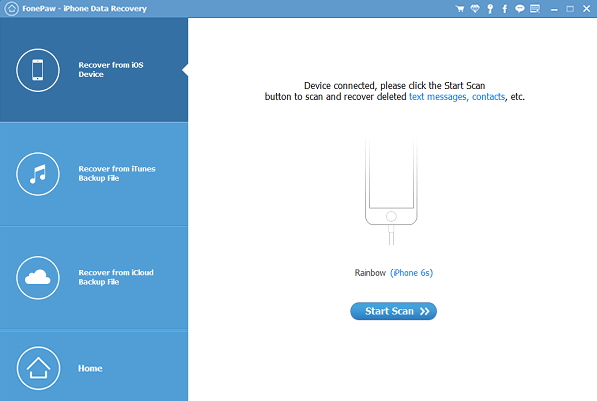Open the text messages link

(438, 97)
